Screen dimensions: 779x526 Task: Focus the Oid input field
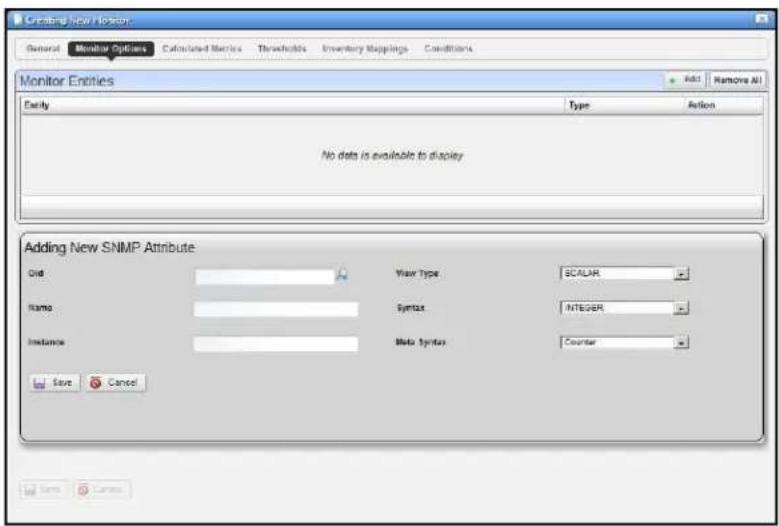[265, 276]
